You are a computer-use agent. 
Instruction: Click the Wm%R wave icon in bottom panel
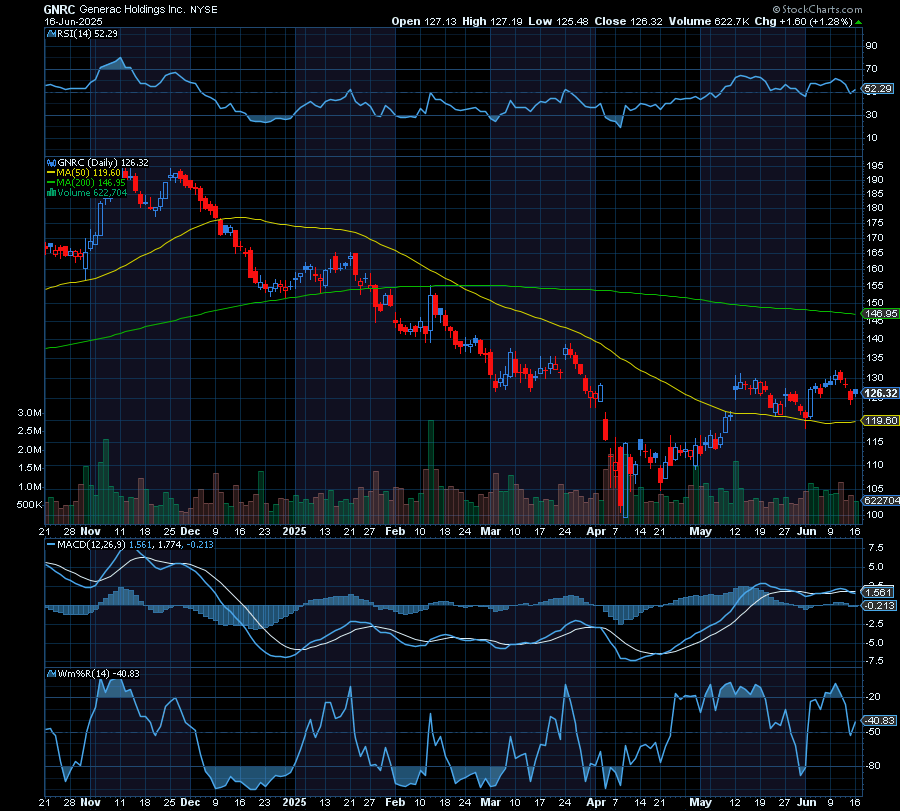coord(49,674)
